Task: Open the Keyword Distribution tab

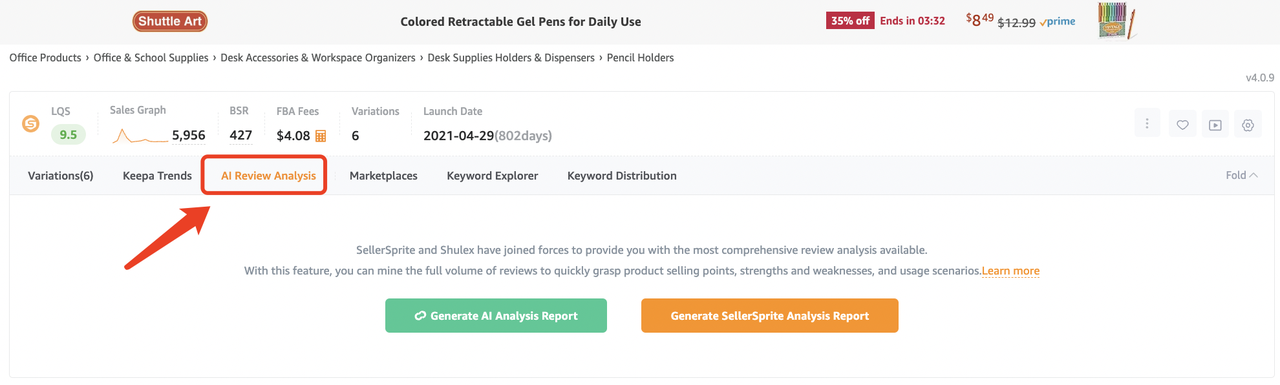Action: [622, 175]
